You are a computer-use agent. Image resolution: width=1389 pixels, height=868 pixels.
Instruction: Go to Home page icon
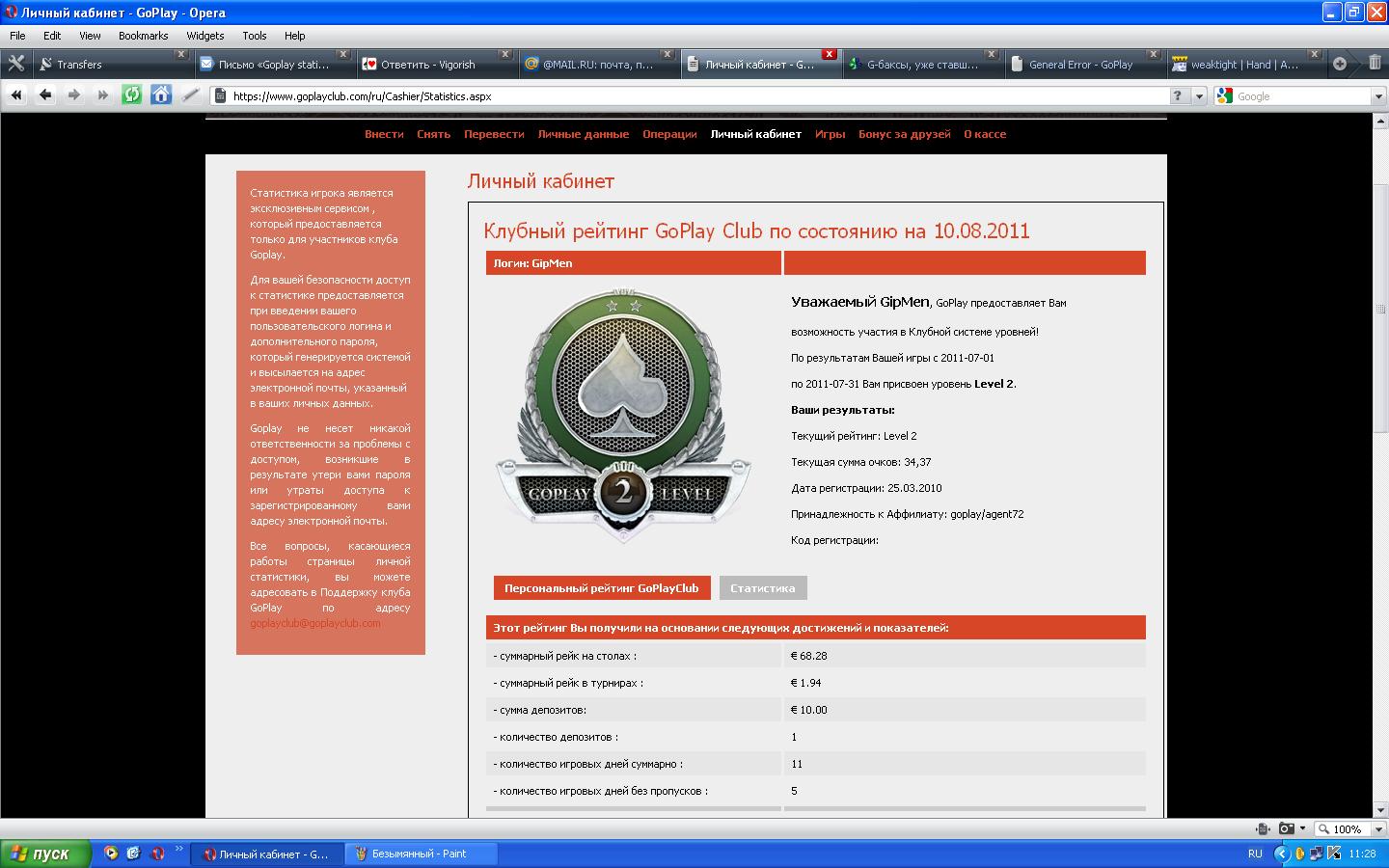pyautogui.click(x=161, y=95)
